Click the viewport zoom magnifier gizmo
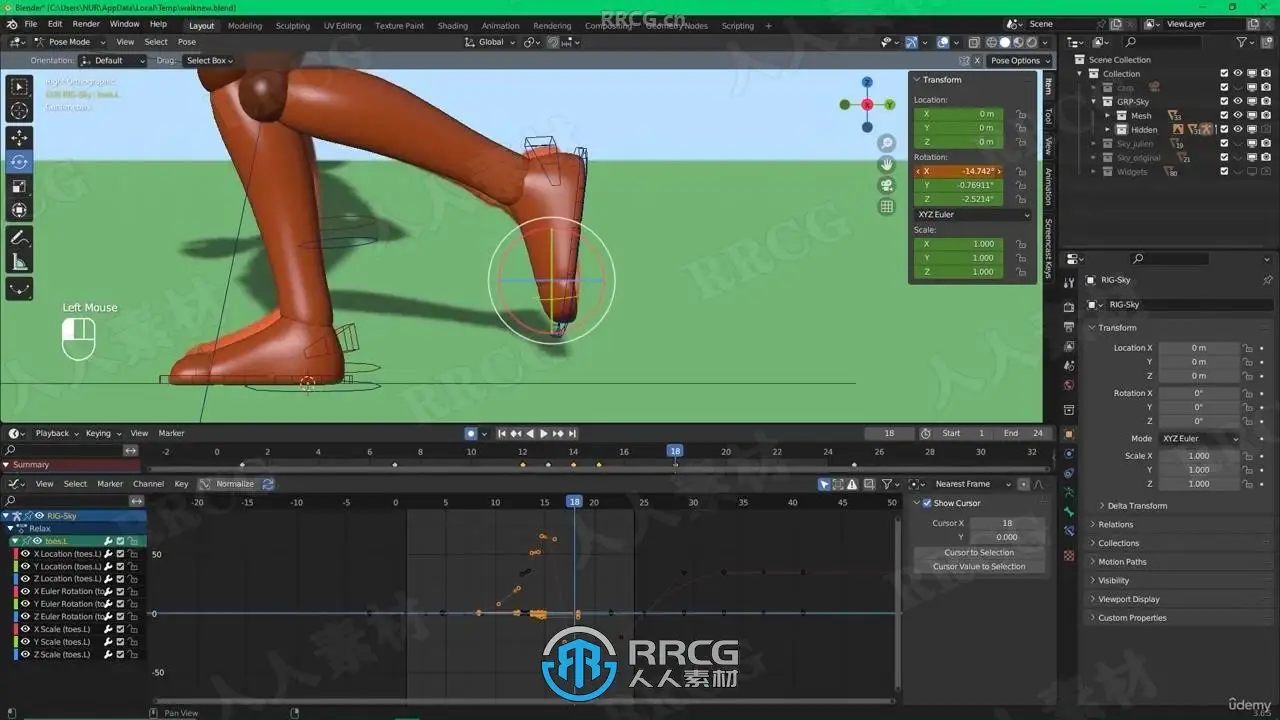Screen dimensions: 1280x720 pyautogui.click(x=887, y=144)
